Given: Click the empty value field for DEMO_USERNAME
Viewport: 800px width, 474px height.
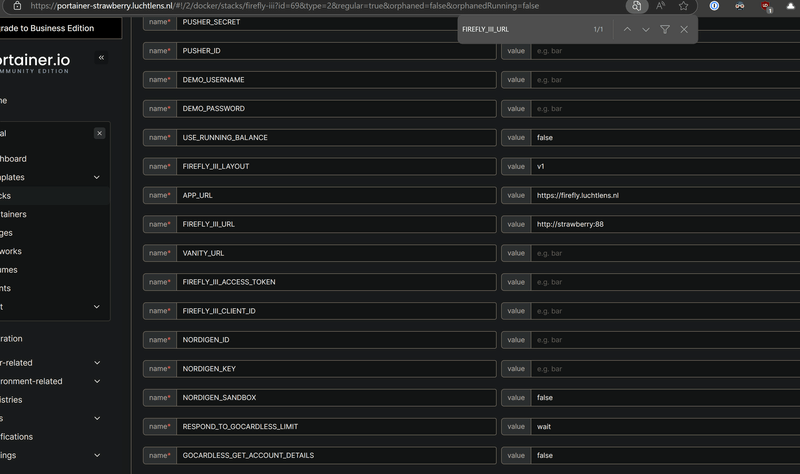Looking at the screenshot, I should pos(666,80).
